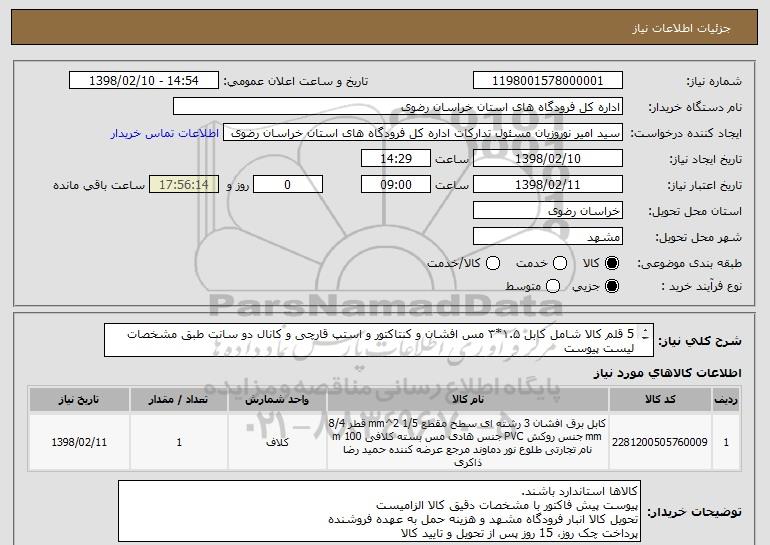Viewport: 770px width, 545px height.
Task: Click the توضیحات خریدار notes text box
Action: pos(379,511)
